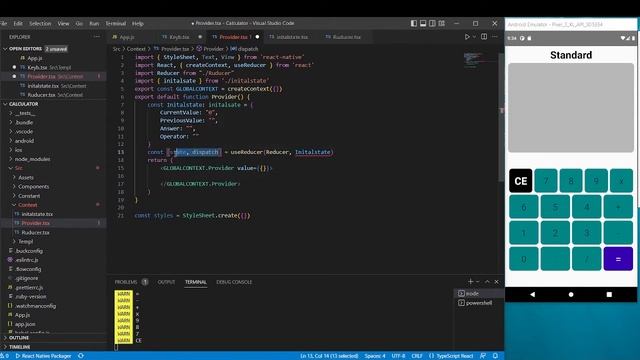
Task: Maximize panel with the chevron-up icon
Action: tap(487, 282)
